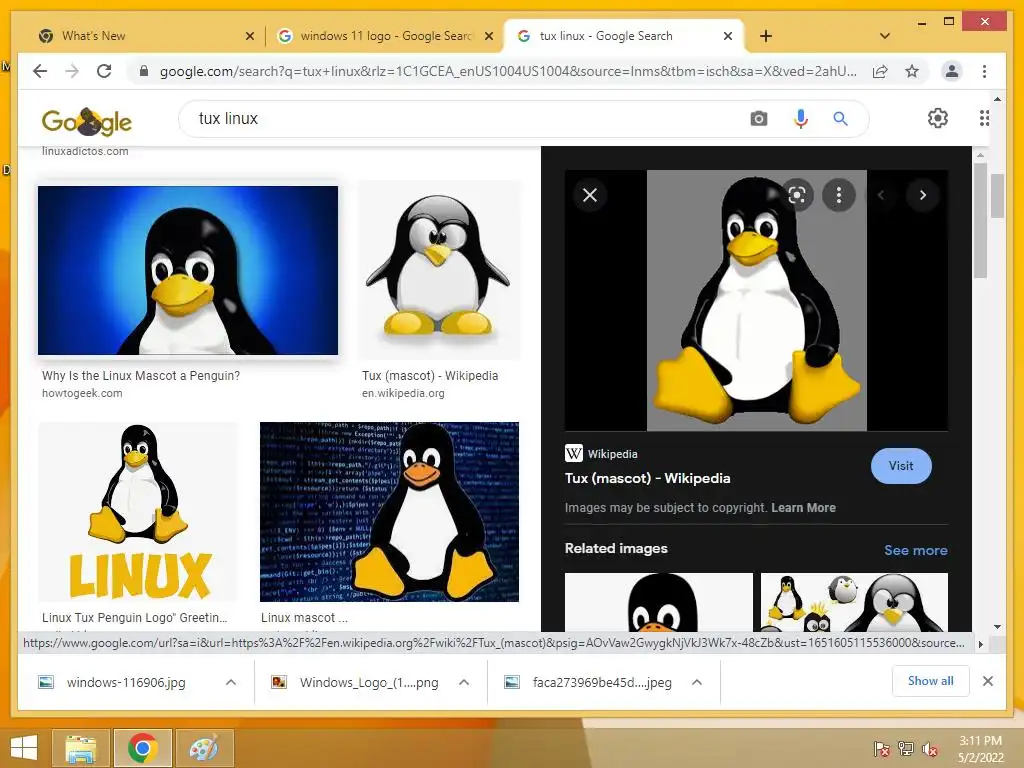View site info lock icon
This screenshot has height=768, width=1024.
pyautogui.click(x=144, y=71)
